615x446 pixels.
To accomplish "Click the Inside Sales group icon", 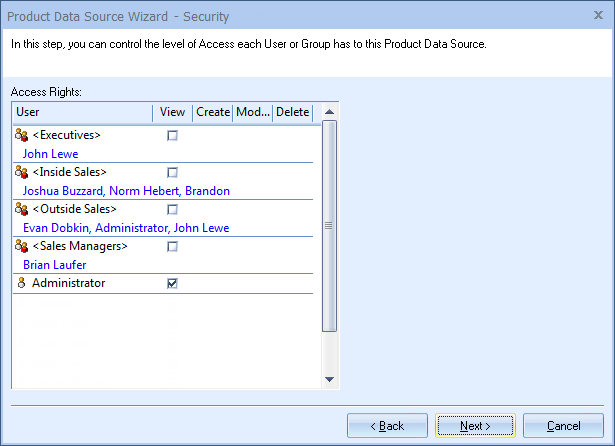I will [x=22, y=172].
